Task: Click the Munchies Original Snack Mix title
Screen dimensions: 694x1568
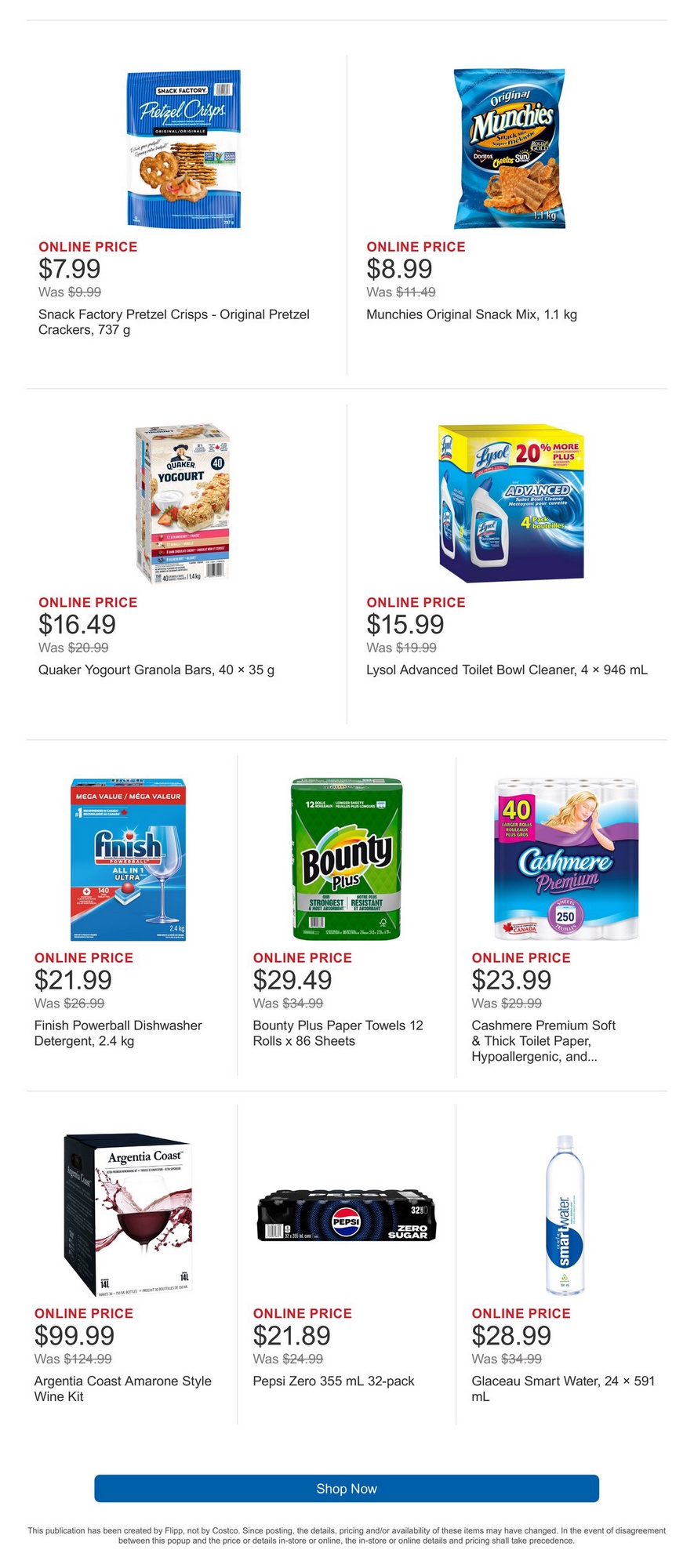Action: pyautogui.click(x=471, y=314)
